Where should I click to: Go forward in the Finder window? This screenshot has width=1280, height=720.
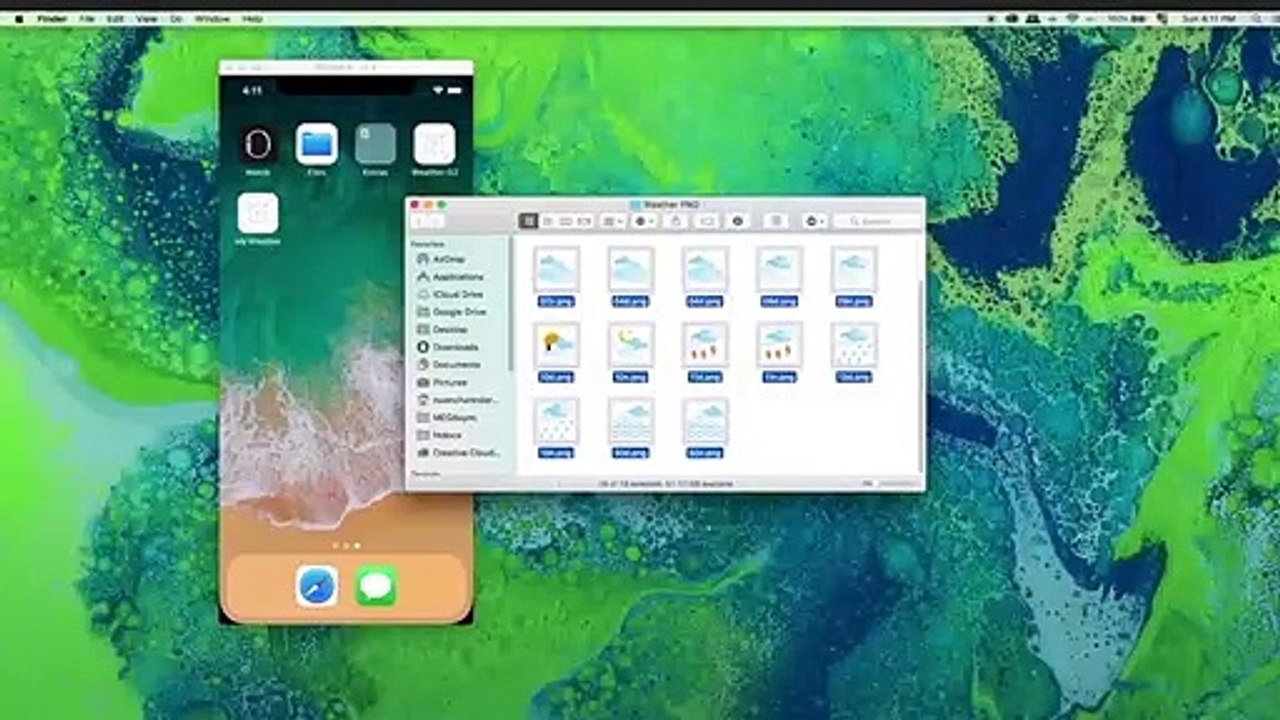(x=436, y=221)
